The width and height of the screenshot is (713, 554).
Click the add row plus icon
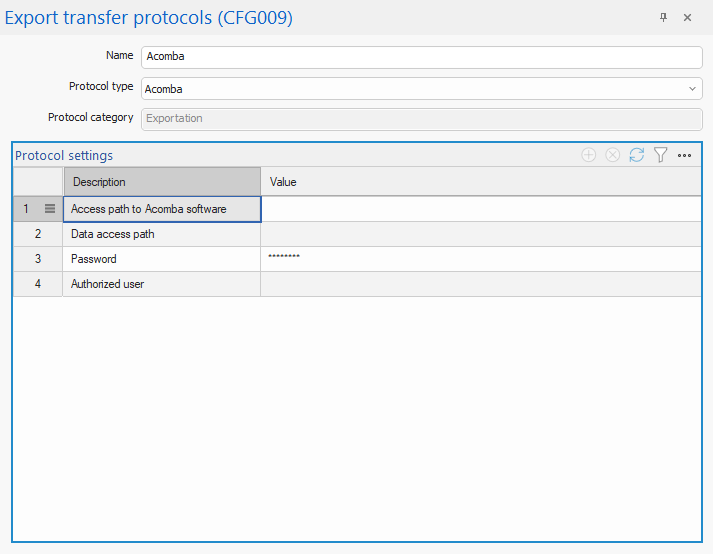tap(588, 155)
